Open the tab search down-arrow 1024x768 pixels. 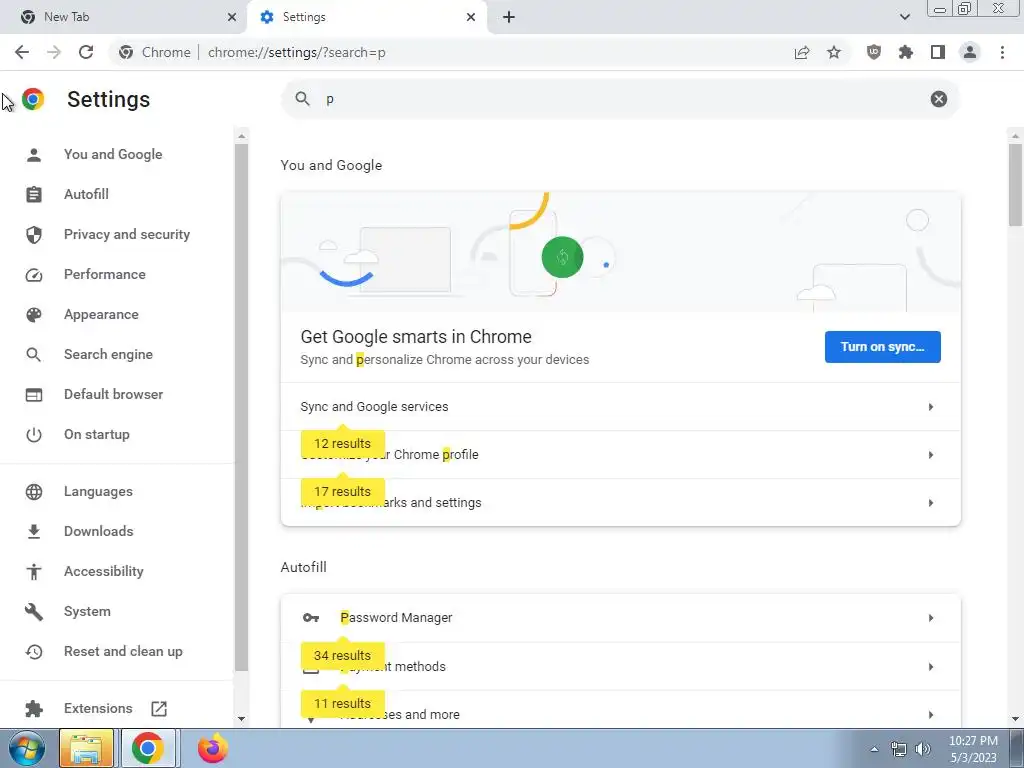tap(904, 17)
